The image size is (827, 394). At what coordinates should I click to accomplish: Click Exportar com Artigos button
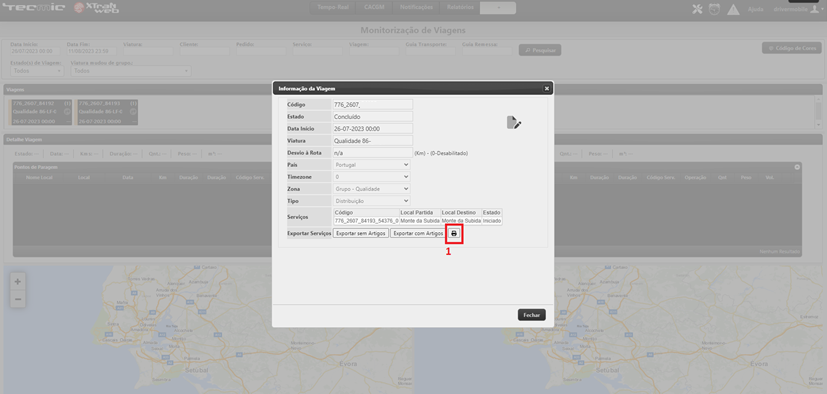pyautogui.click(x=419, y=233)
